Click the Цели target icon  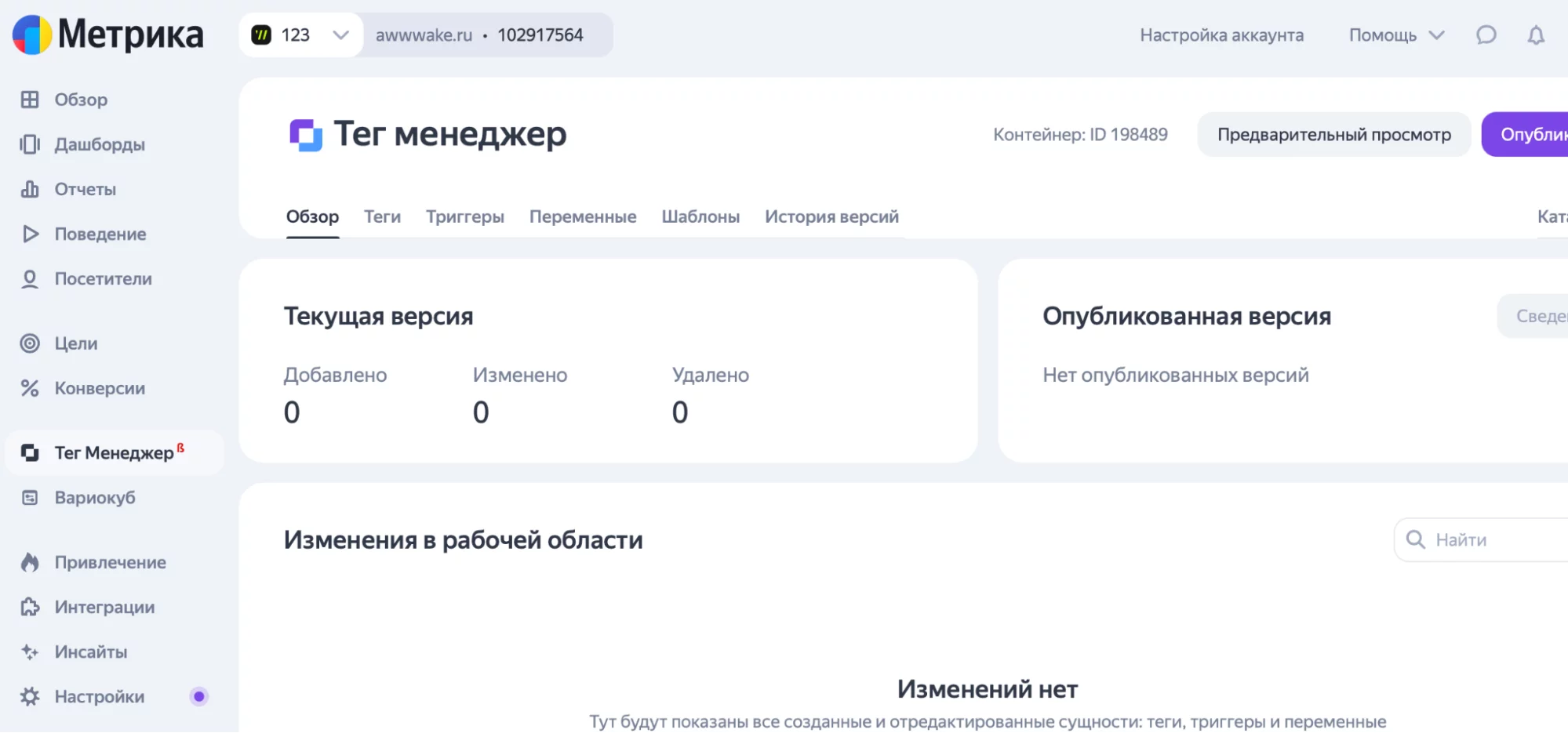(30, 343)
